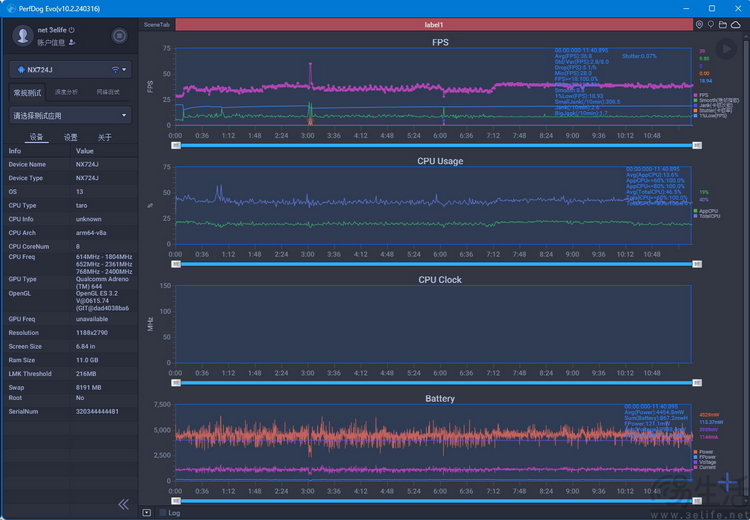Switch to the 设备 tab
750x520 pixels.
click(x=36, y=137)
